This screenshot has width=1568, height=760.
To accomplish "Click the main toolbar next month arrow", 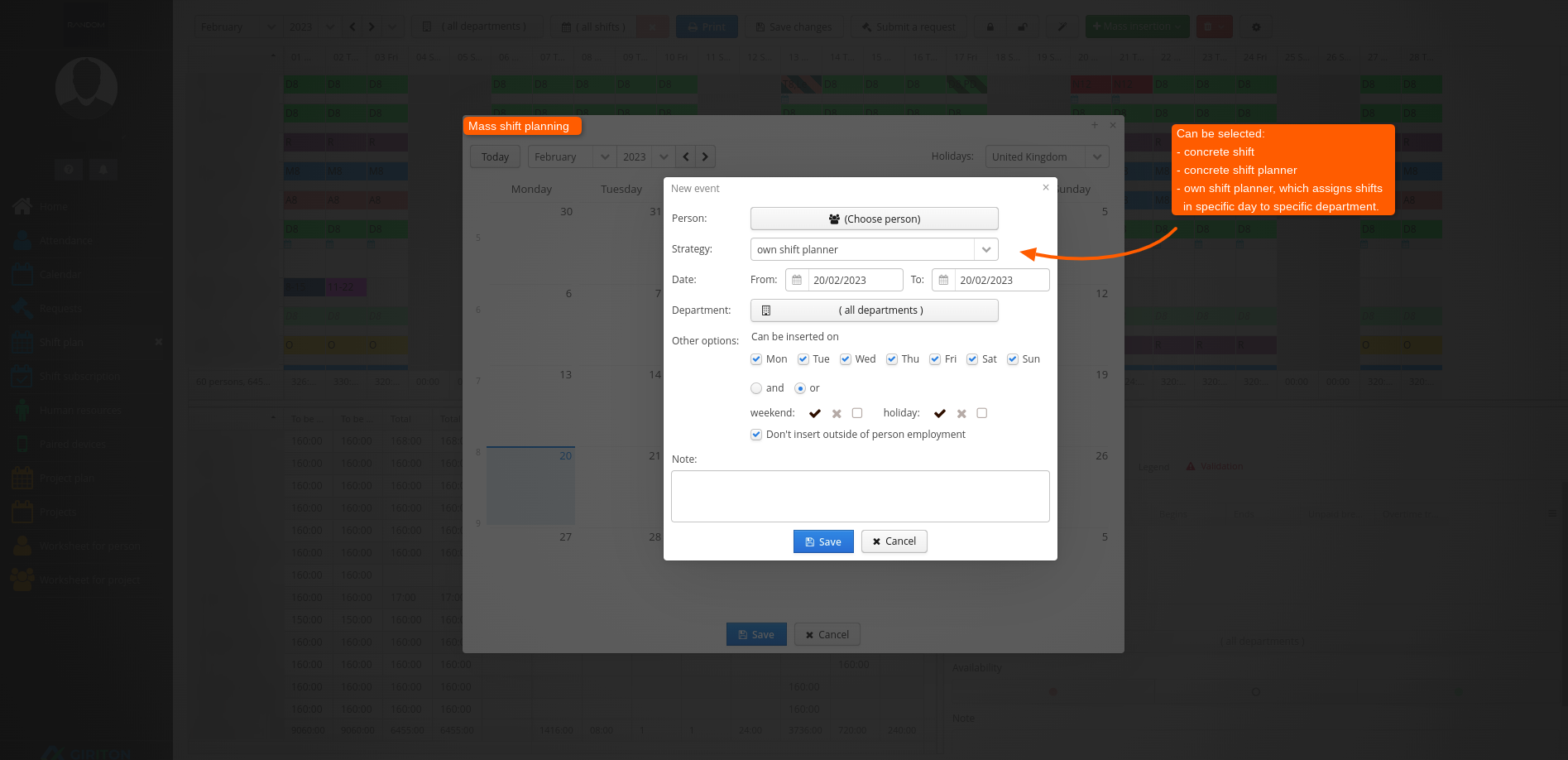I will pos(372,26).
